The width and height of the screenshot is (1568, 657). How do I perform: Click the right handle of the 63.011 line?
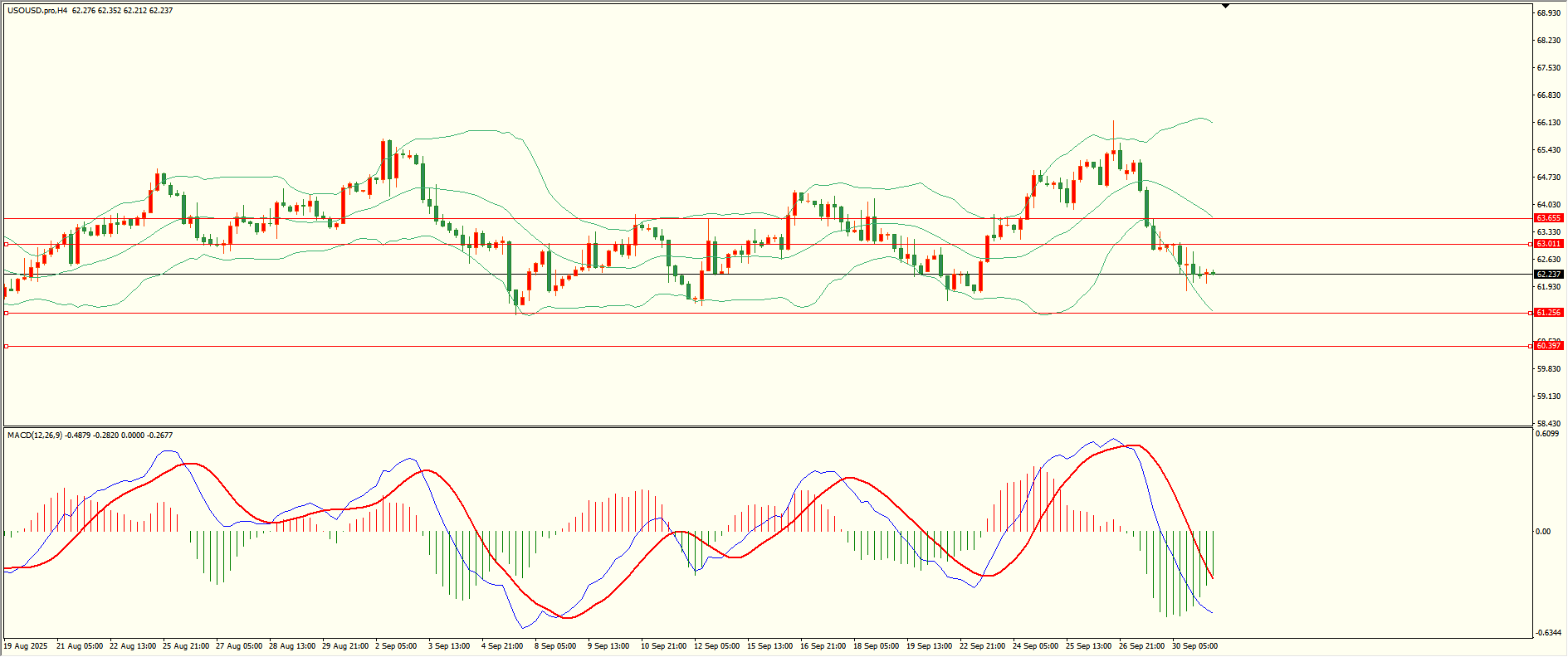coord(1530,245)
